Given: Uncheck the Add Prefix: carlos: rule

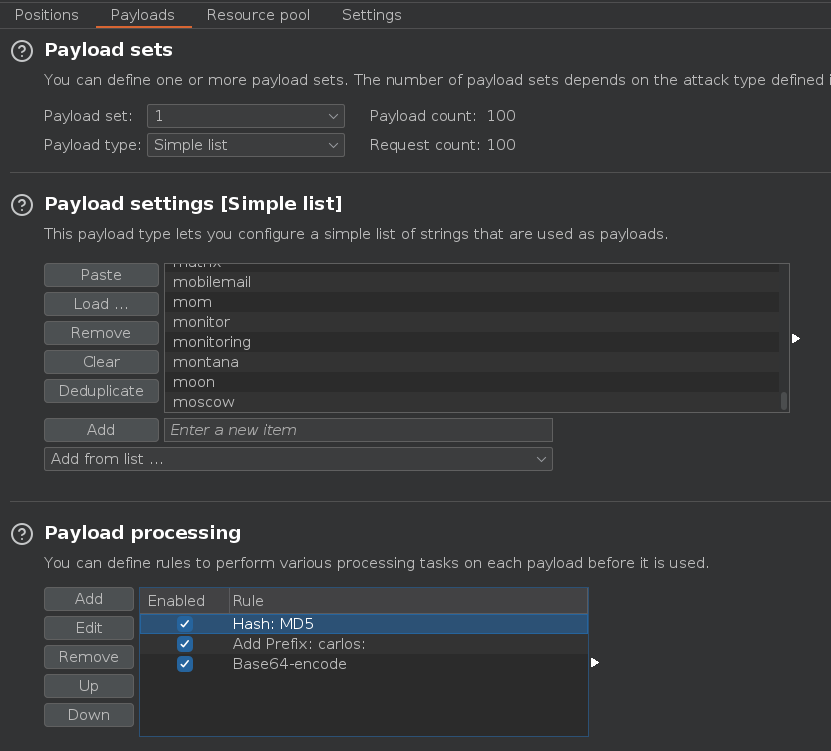Looking at the screenshot, I should [x=185, y=644].
